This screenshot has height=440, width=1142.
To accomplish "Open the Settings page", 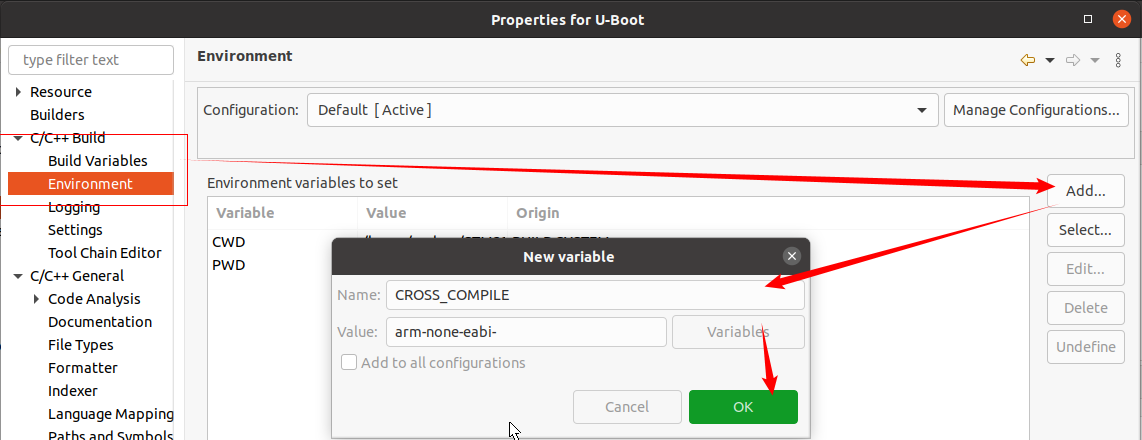I will 75,230.
